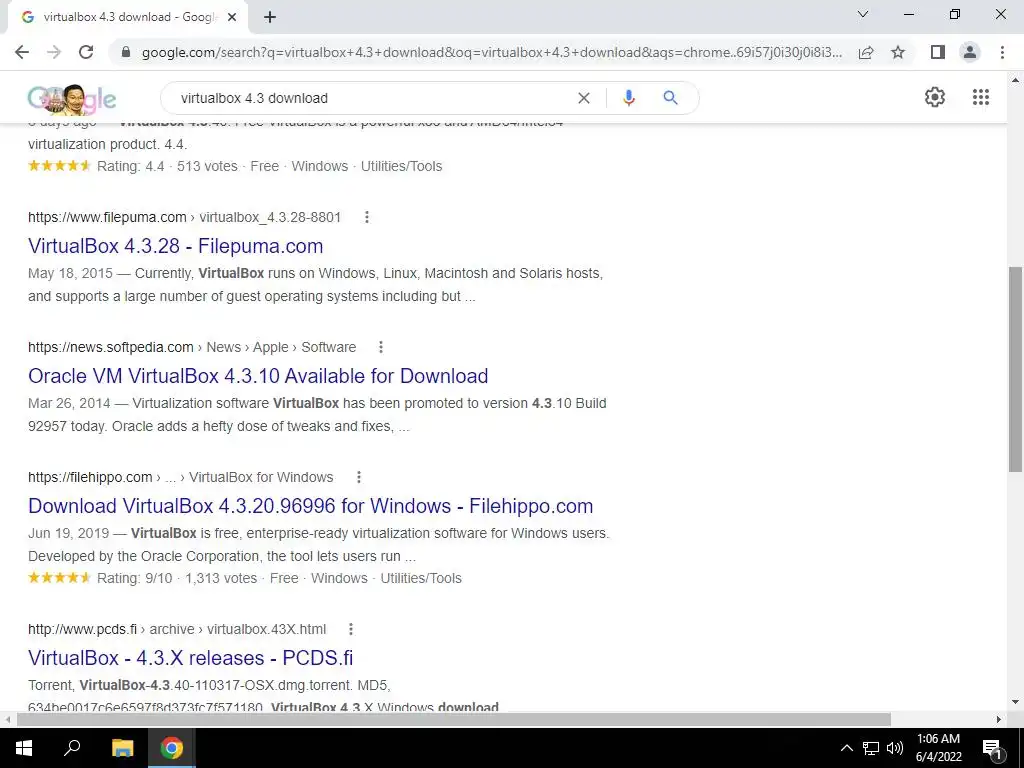1024x768 pixels.
Task: Open VirtualBox - 4.3.X releases PCDS.fi link
Action: click(x=191, y=658)
